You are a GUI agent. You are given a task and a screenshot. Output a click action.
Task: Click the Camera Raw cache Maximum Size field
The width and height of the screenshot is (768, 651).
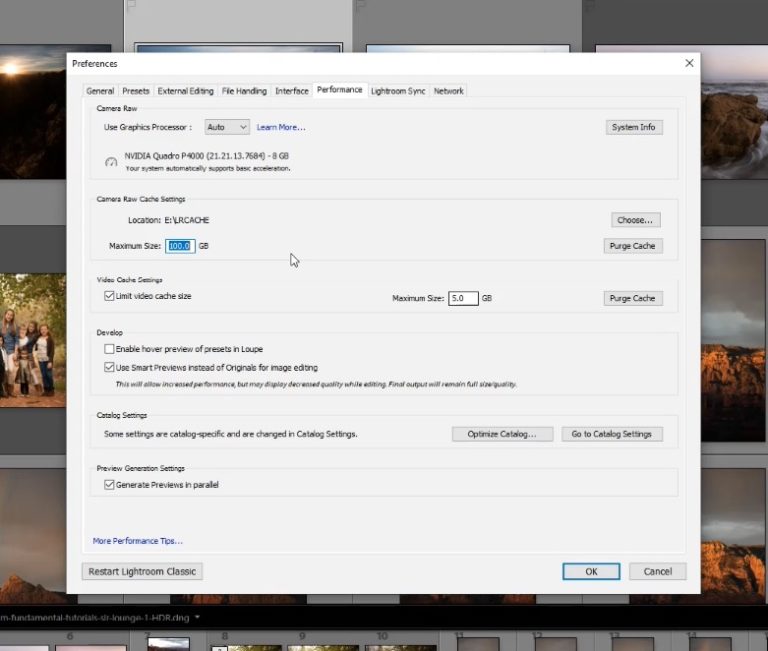[179, 245]
